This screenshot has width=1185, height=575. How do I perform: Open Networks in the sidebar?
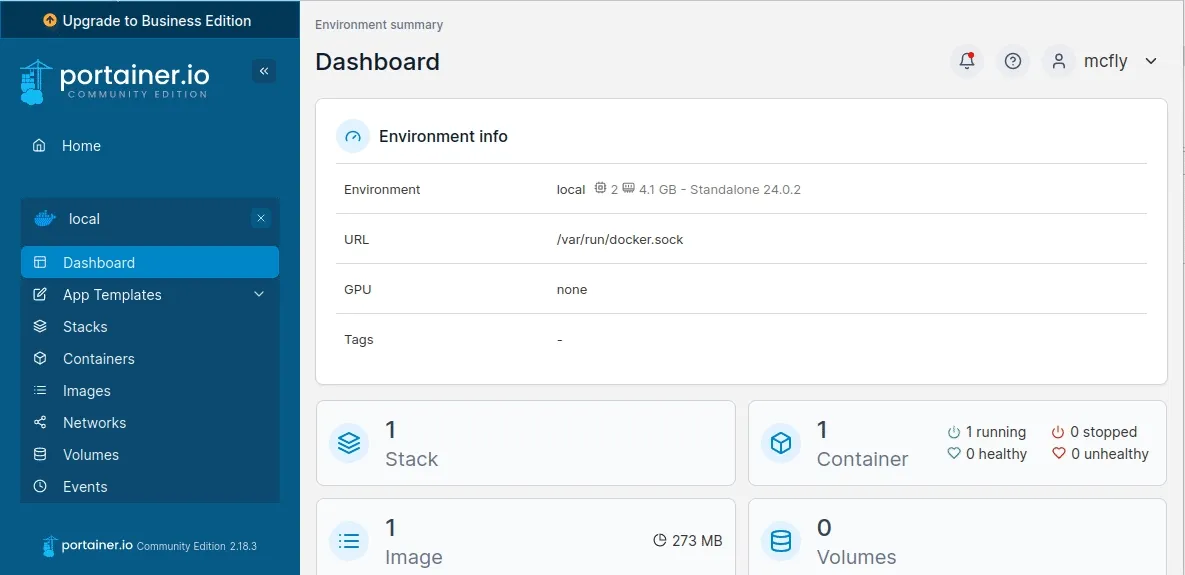150,422
